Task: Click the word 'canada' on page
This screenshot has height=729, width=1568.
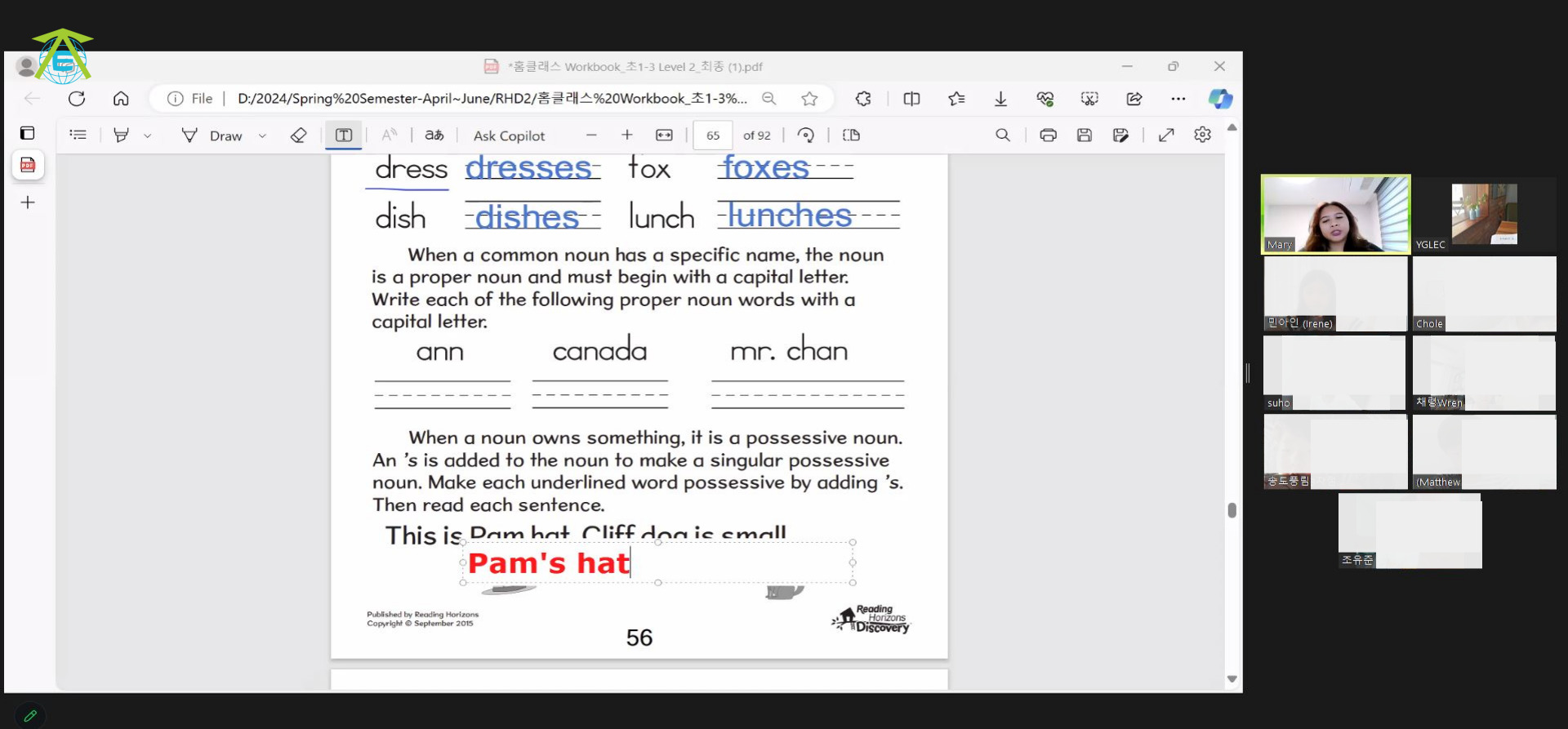Action: 599,351
